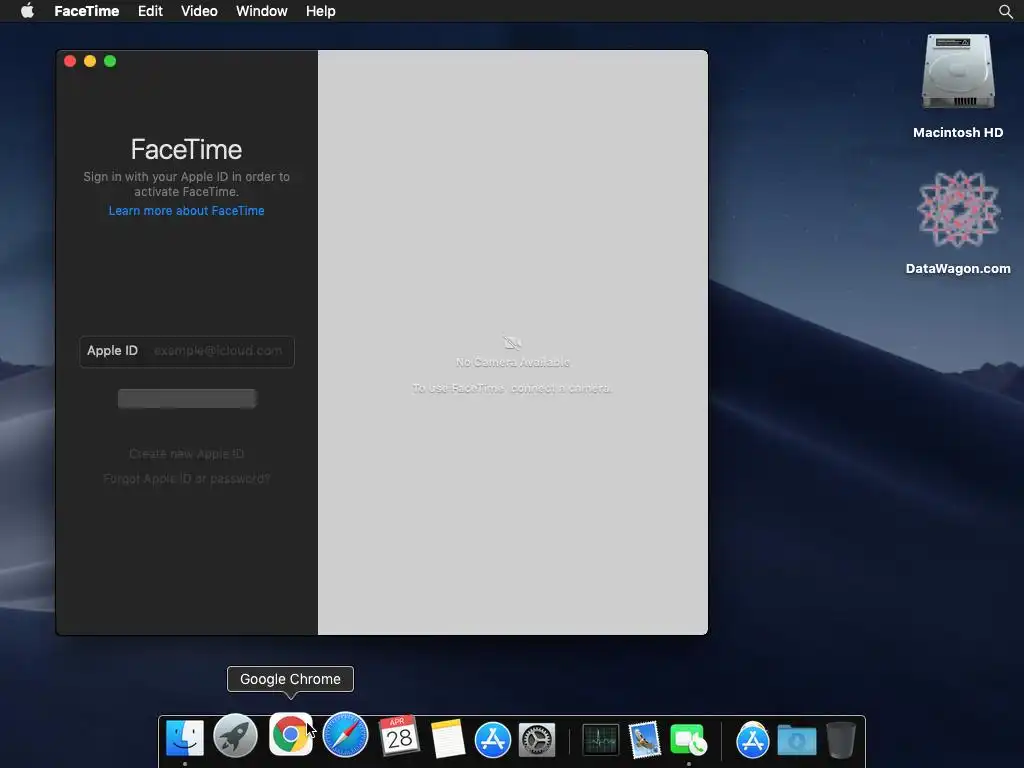This screenshot has width=1024, height=768.
Task: Click the Create new Apple ID link
Action: click(x=187, y=454)
